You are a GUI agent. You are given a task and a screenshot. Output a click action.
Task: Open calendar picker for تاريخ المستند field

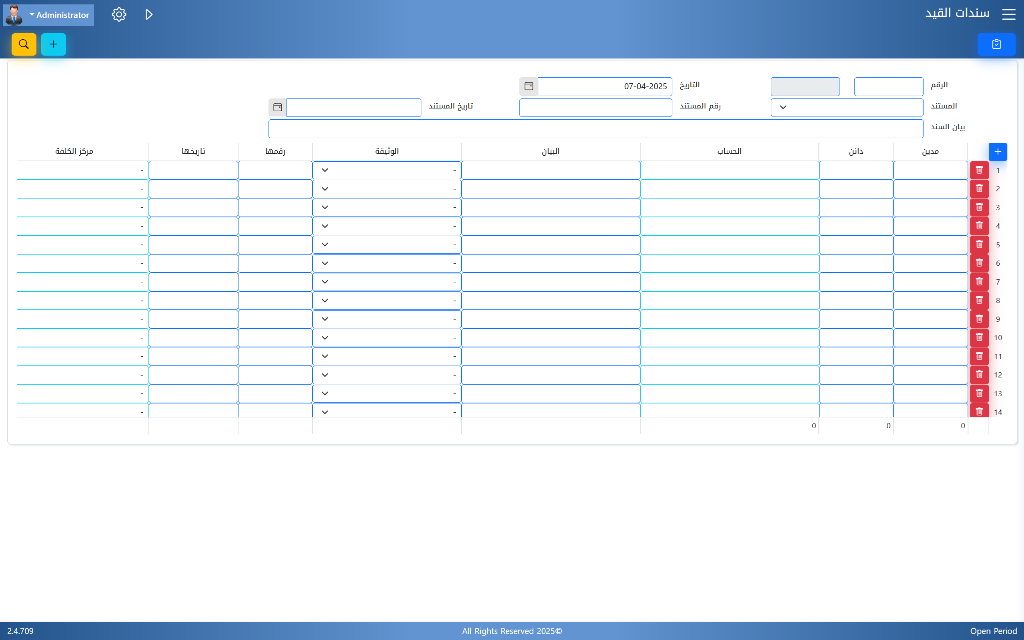coord(277,107)
